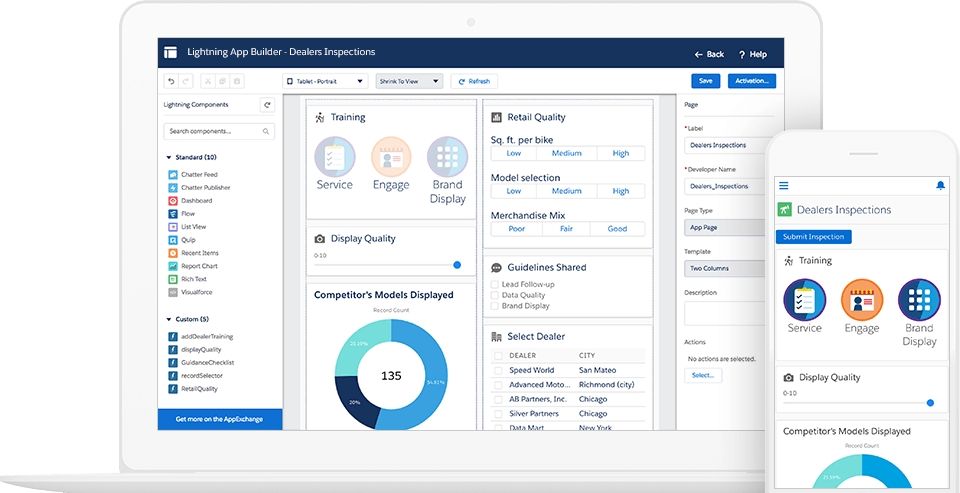Screen dimensions: 960x493
Task: Set Model selection to Medium
Action: pos(567,191)
